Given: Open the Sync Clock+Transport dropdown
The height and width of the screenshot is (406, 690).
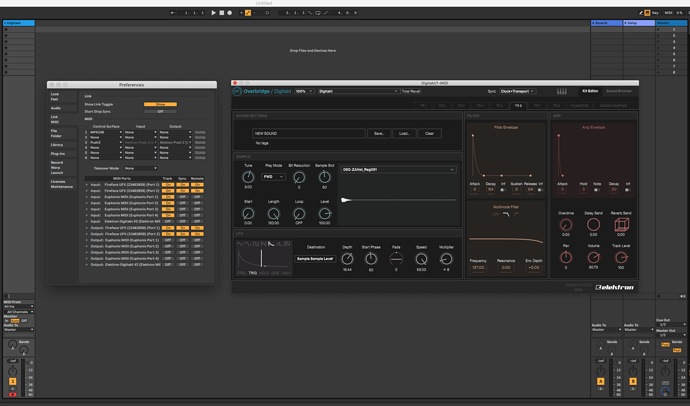Looking at the screenshot, I should pos(517,91).
